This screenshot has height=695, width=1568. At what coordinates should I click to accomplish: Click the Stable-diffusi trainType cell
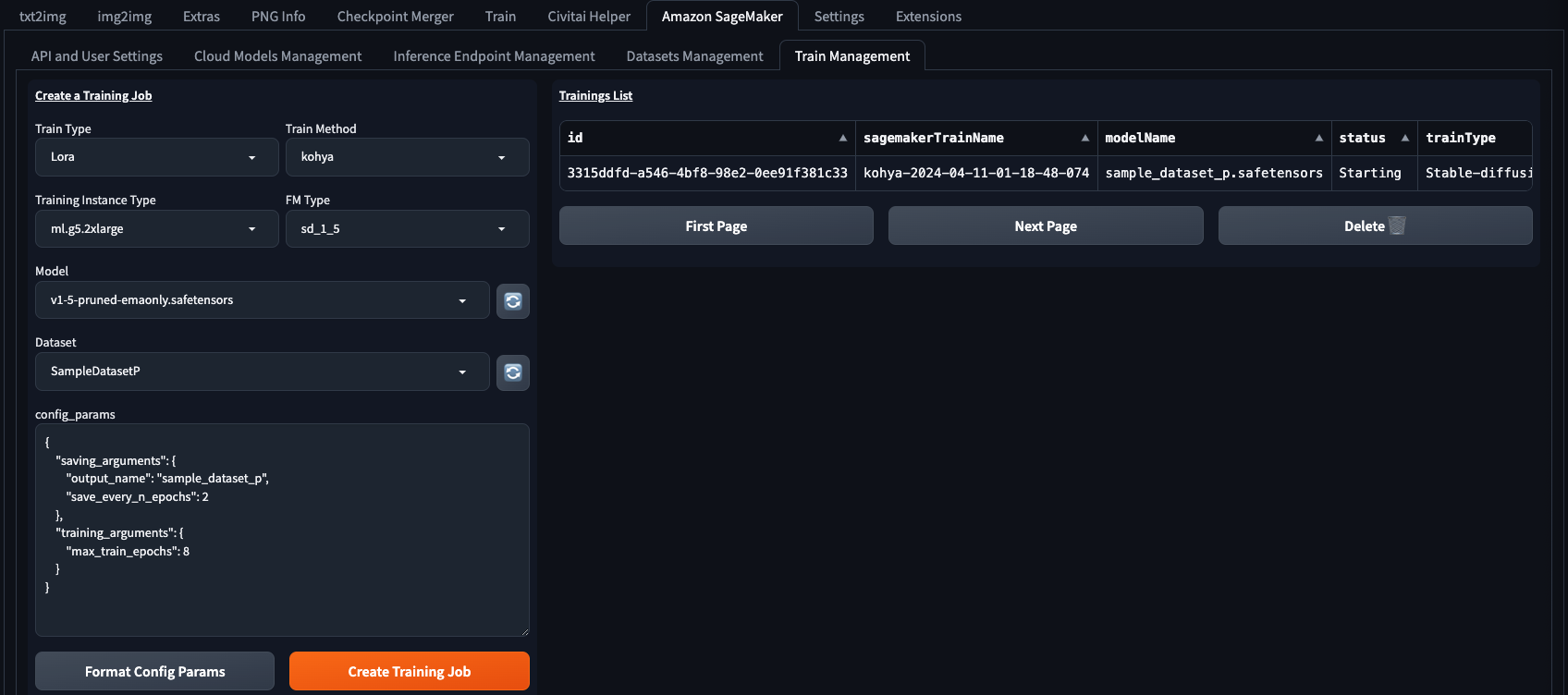tap(1476, 173)
